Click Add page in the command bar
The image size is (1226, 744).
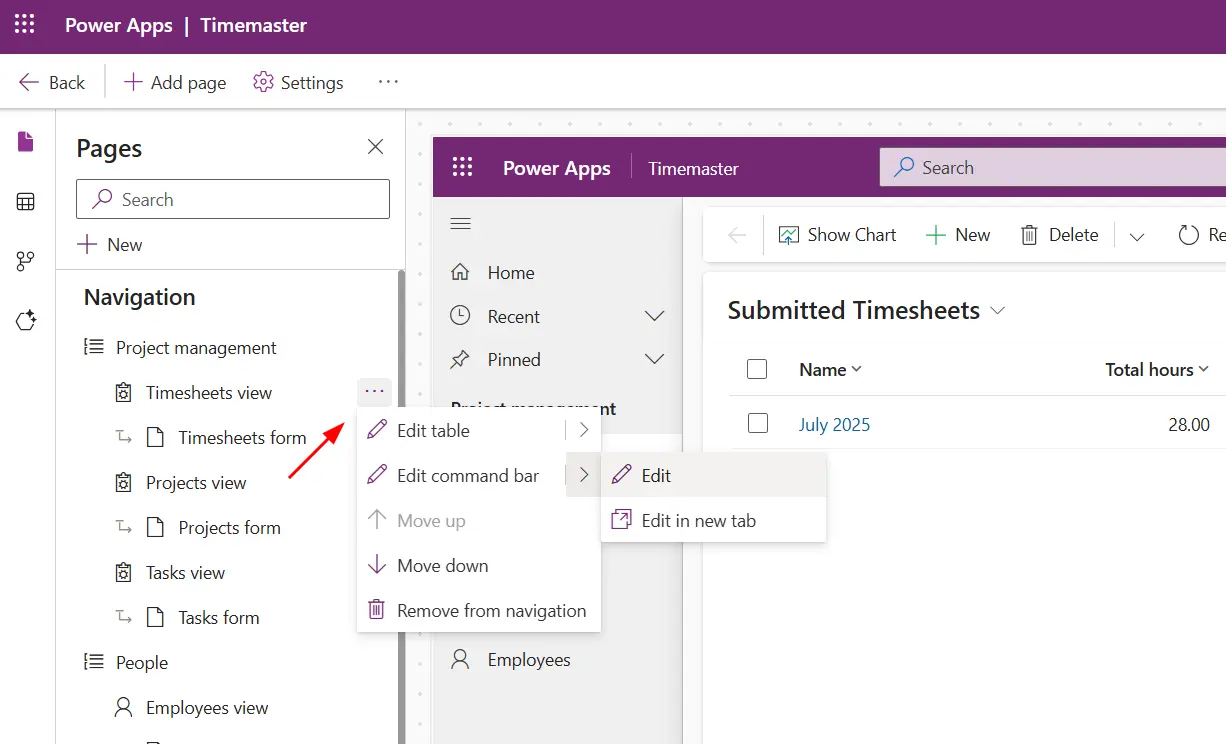click(x=175, y=82)
